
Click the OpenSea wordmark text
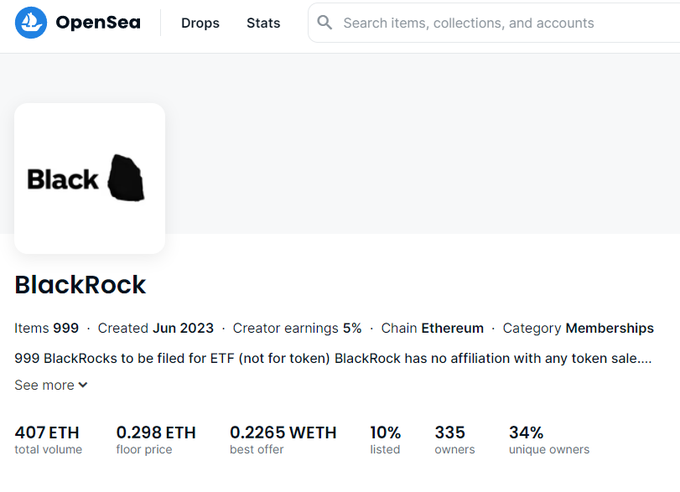(98, 23)
